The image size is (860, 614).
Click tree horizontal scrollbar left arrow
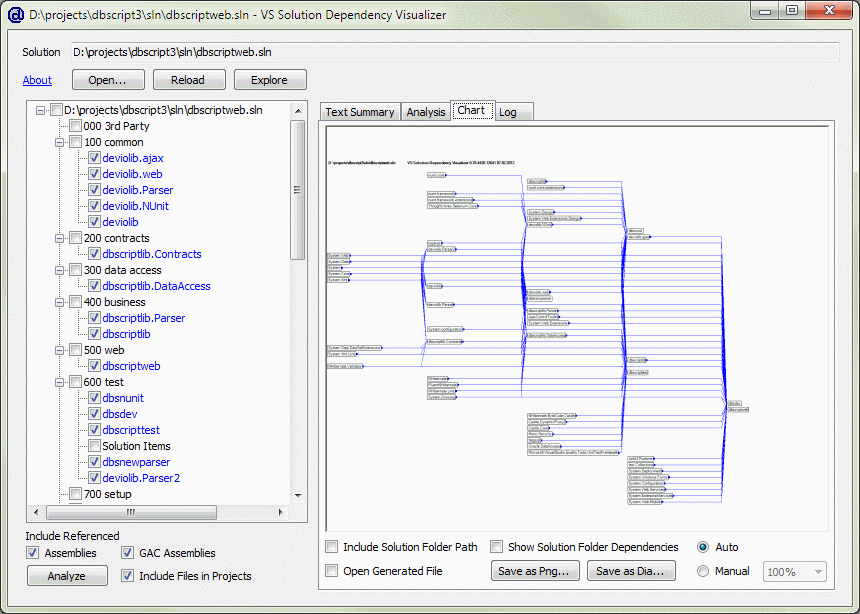36,512
